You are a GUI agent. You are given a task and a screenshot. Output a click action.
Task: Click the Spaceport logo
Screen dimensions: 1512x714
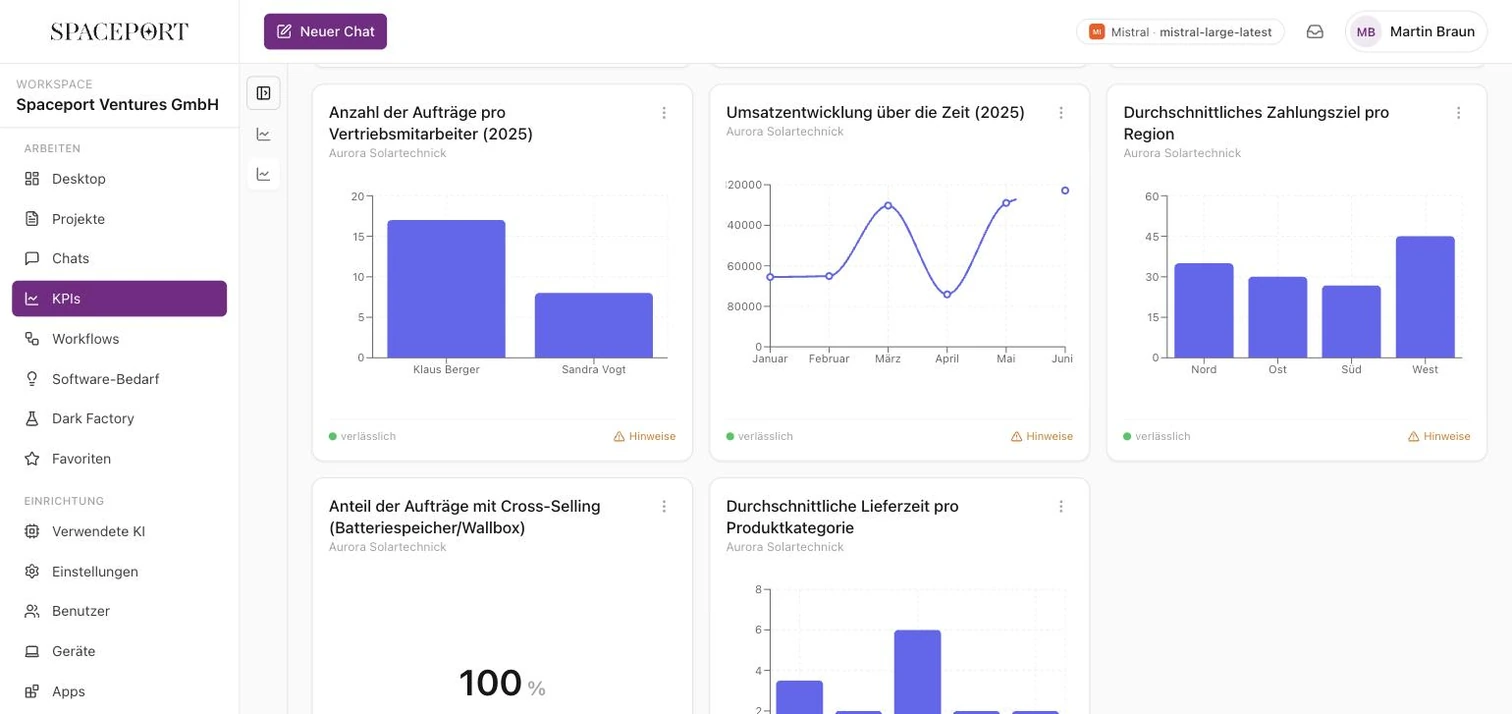coord(119,32)
